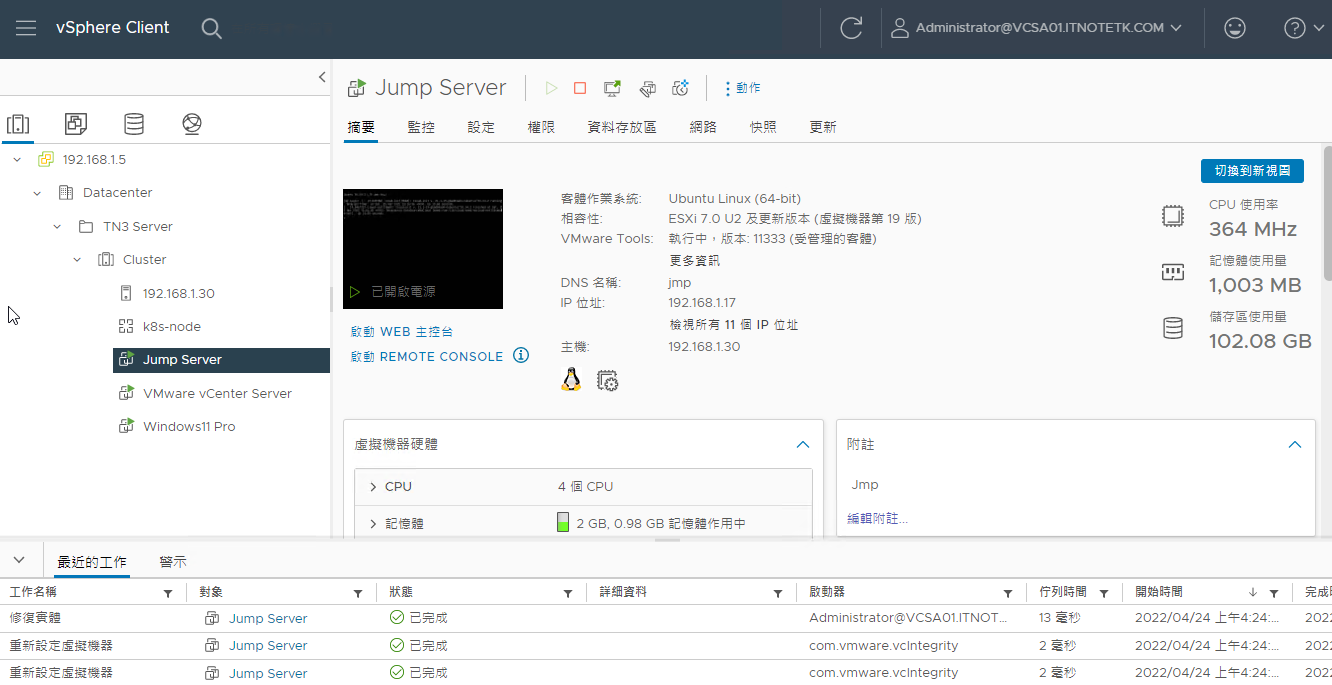Click the search magnifier icon
Viewport: 1332px width, 685px height.
pyautogui.click(x=211, y=28)
